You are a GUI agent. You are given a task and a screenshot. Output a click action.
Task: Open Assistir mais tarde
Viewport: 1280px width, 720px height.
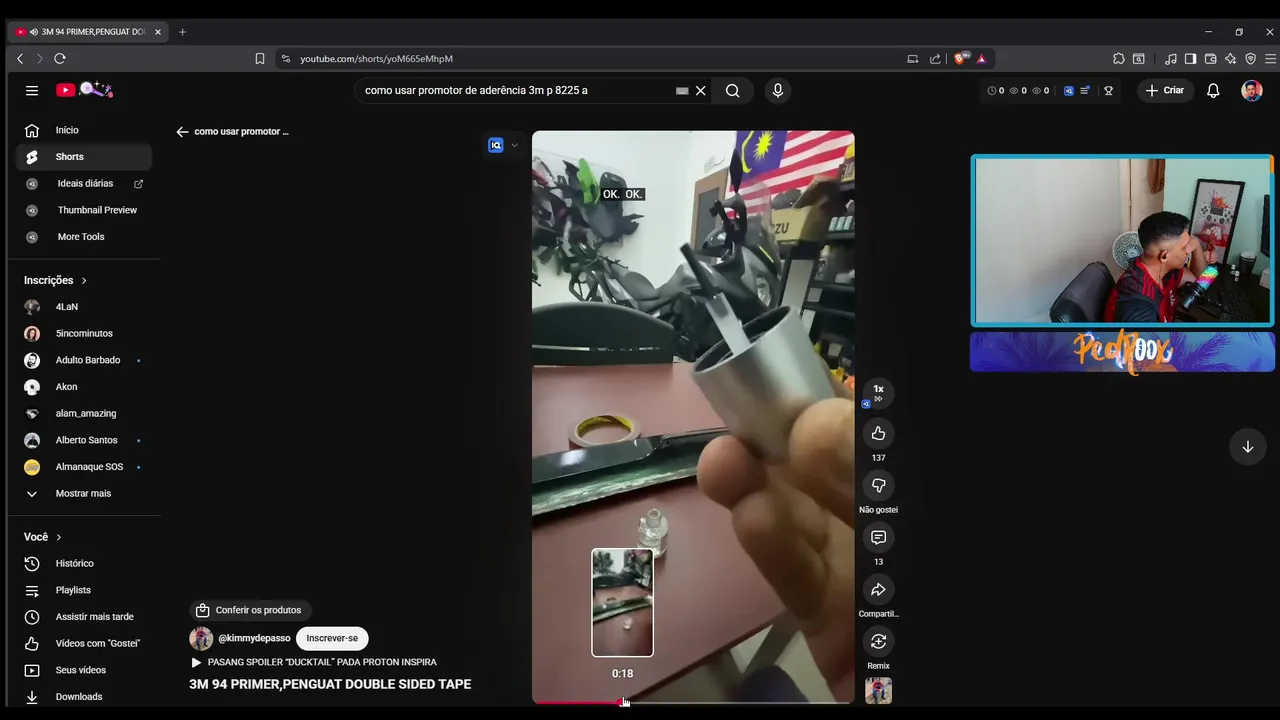[x=84, y=617]
